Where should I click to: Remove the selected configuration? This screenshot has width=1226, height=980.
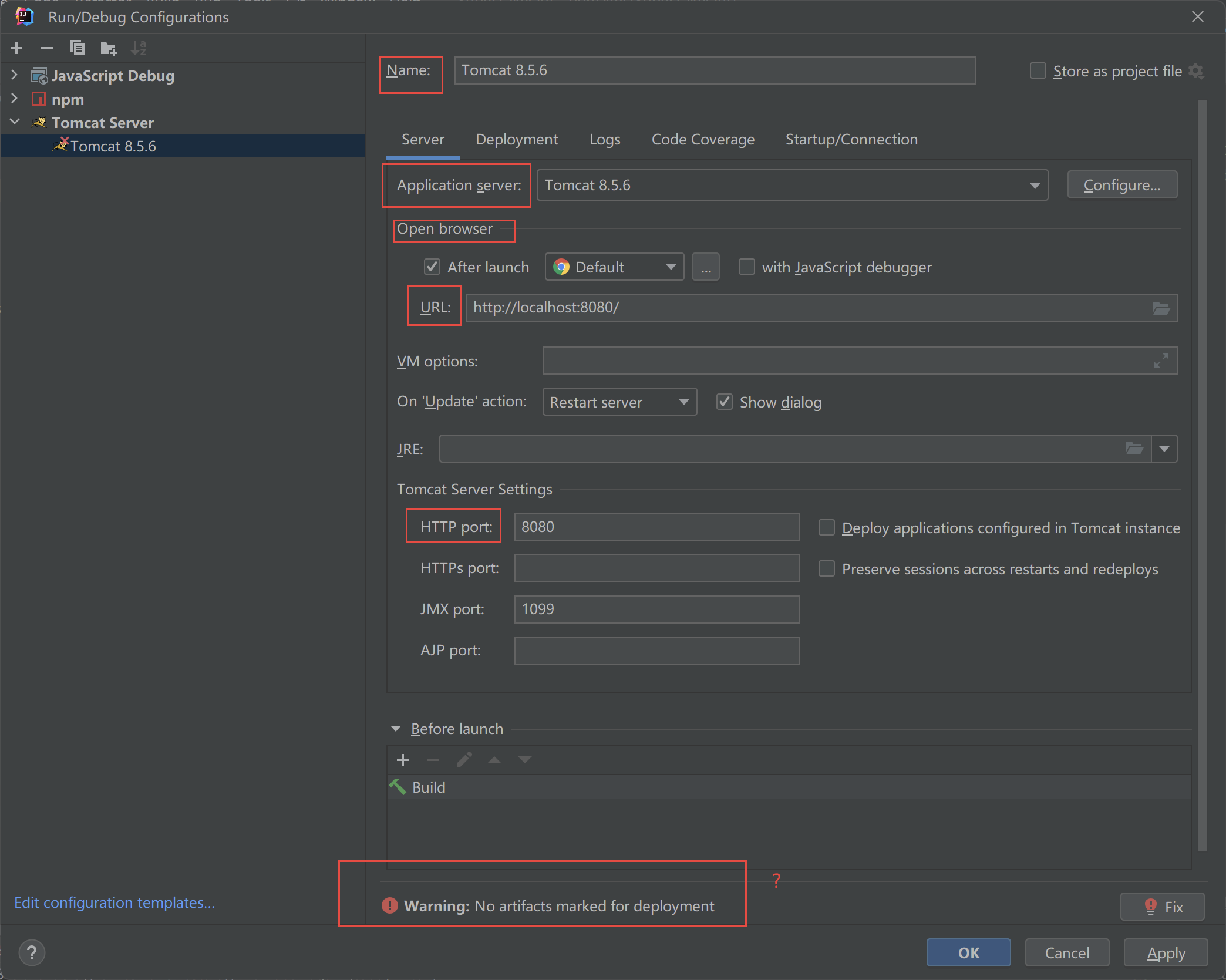pyautogui.click(x=47, y=48)
